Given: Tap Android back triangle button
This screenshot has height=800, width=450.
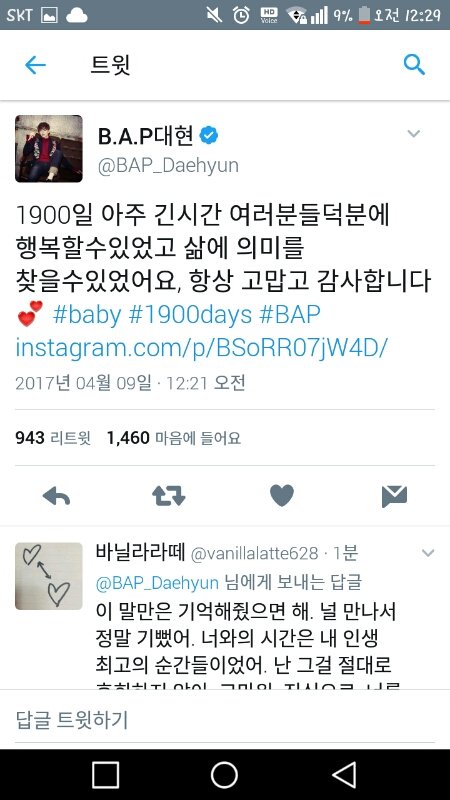Looking at the screenshot, I should [x=344, y=774].
